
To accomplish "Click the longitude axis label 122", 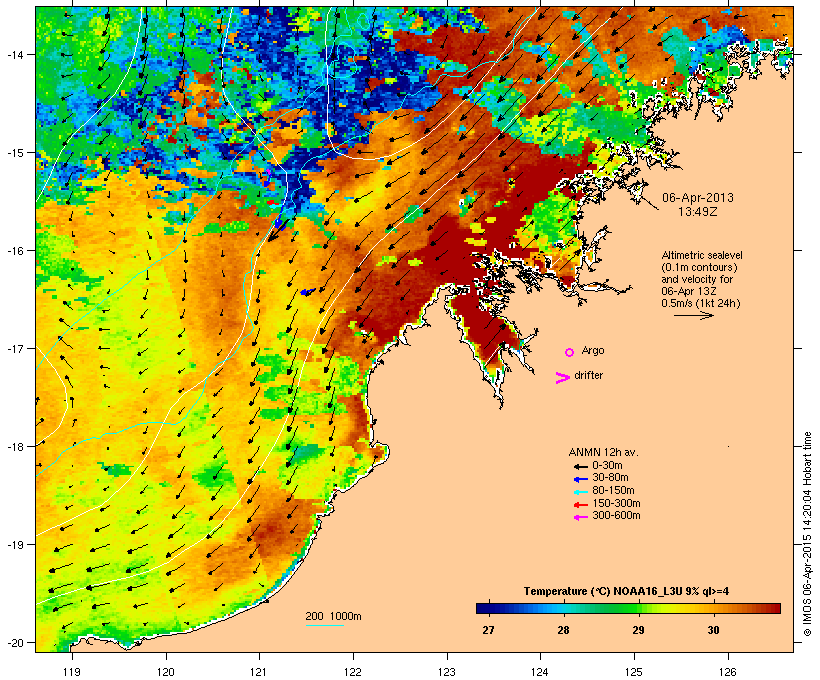I will point(353,672).
